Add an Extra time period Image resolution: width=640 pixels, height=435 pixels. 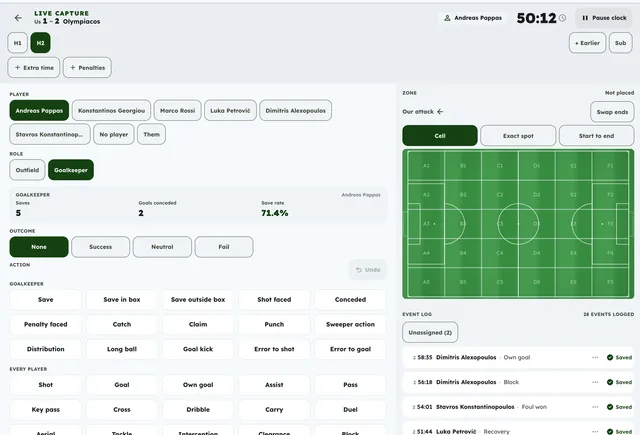tap(34, 68)
